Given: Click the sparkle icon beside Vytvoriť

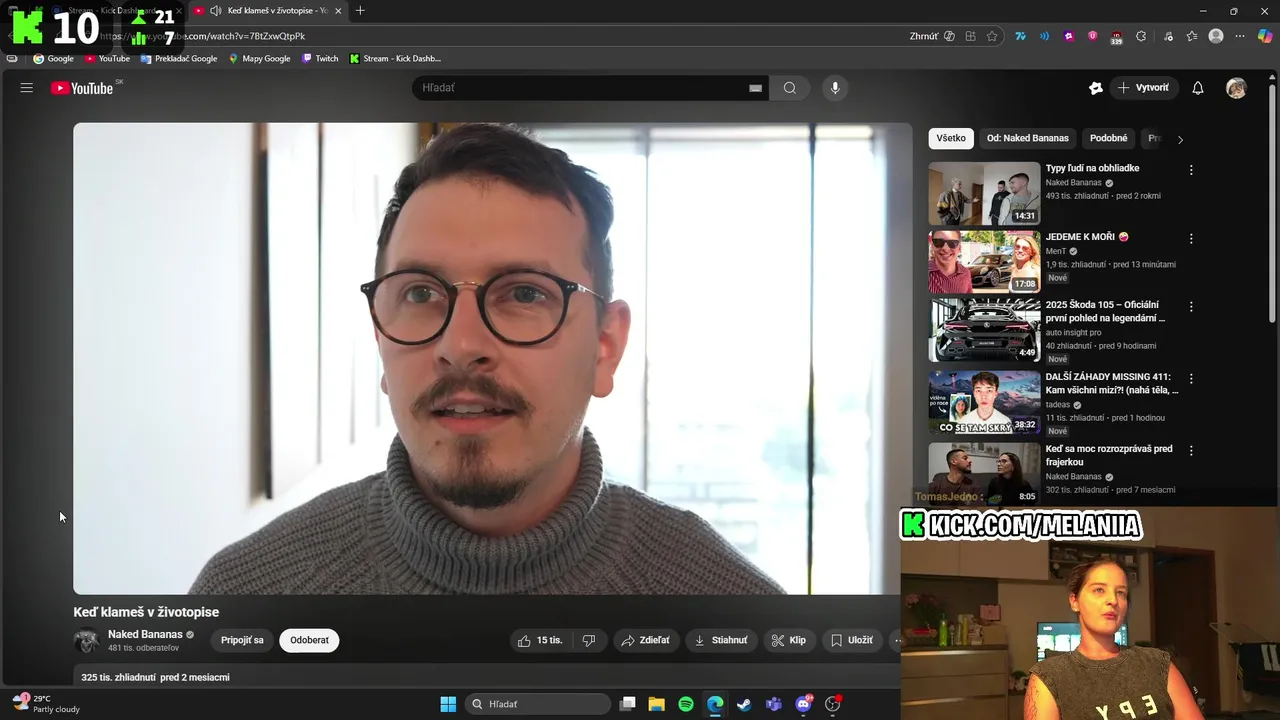Looking at the screenshot, I should 1096,88.
